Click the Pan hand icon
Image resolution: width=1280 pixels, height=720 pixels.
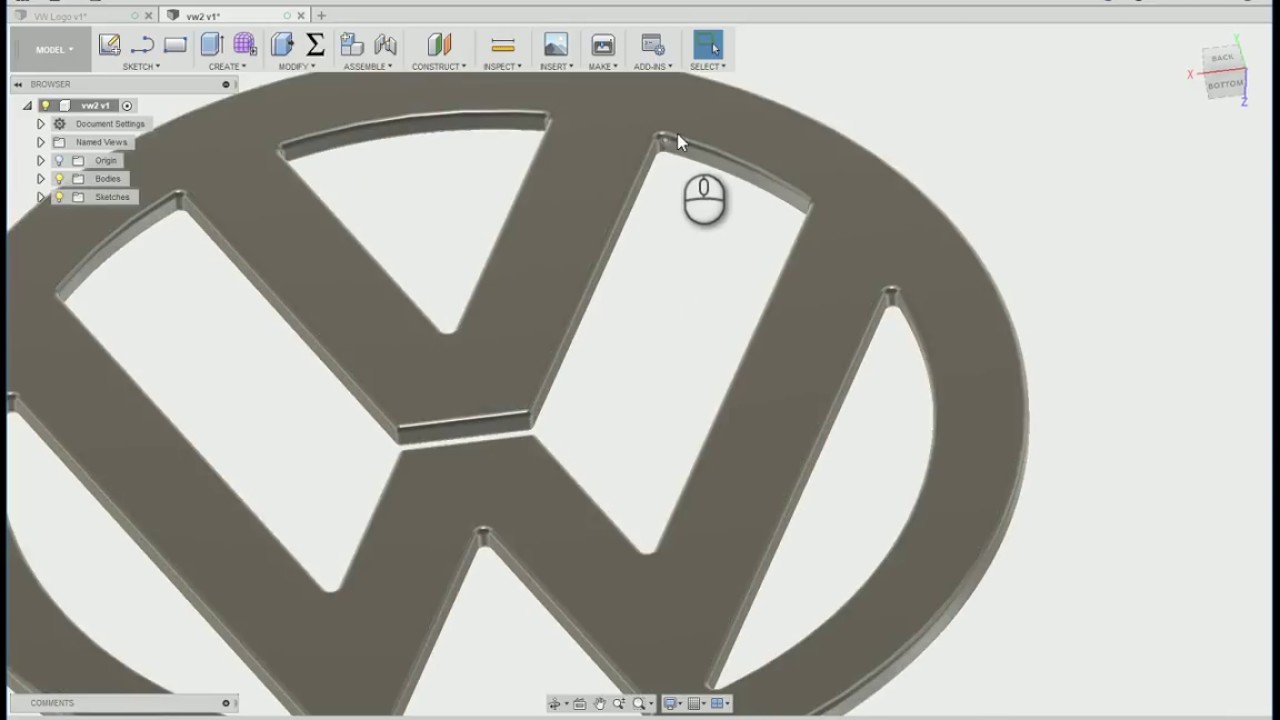tap(599, 704)
